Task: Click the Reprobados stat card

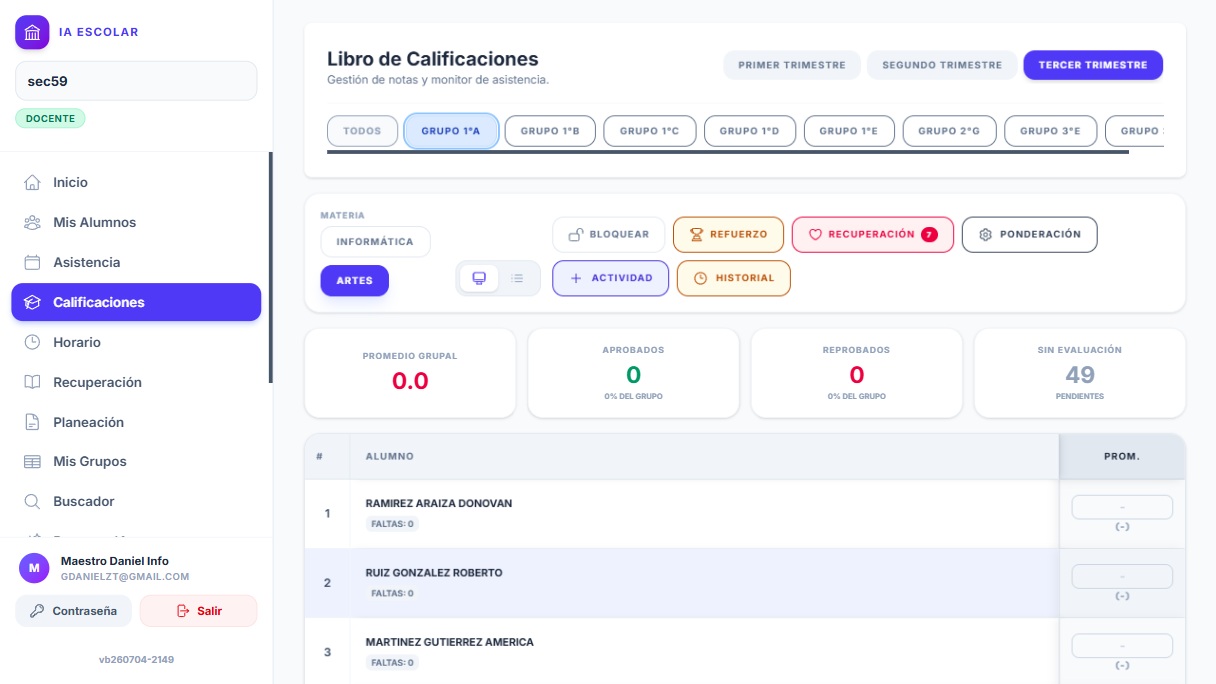Action: pyautogui.click(x=856, y=373)
